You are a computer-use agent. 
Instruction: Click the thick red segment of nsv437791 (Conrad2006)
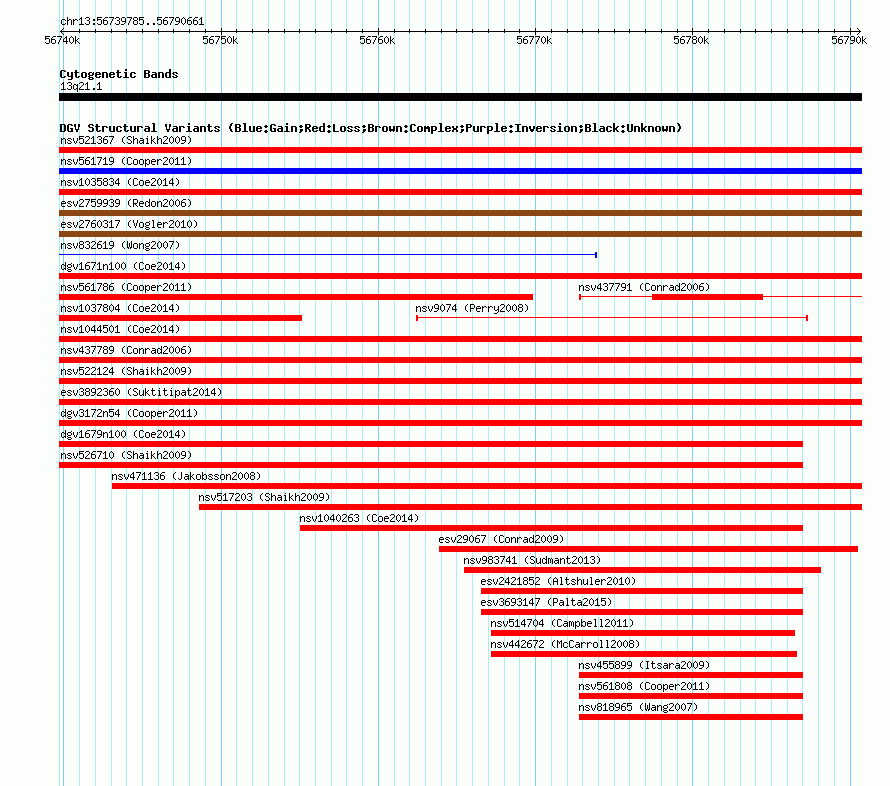707,297
